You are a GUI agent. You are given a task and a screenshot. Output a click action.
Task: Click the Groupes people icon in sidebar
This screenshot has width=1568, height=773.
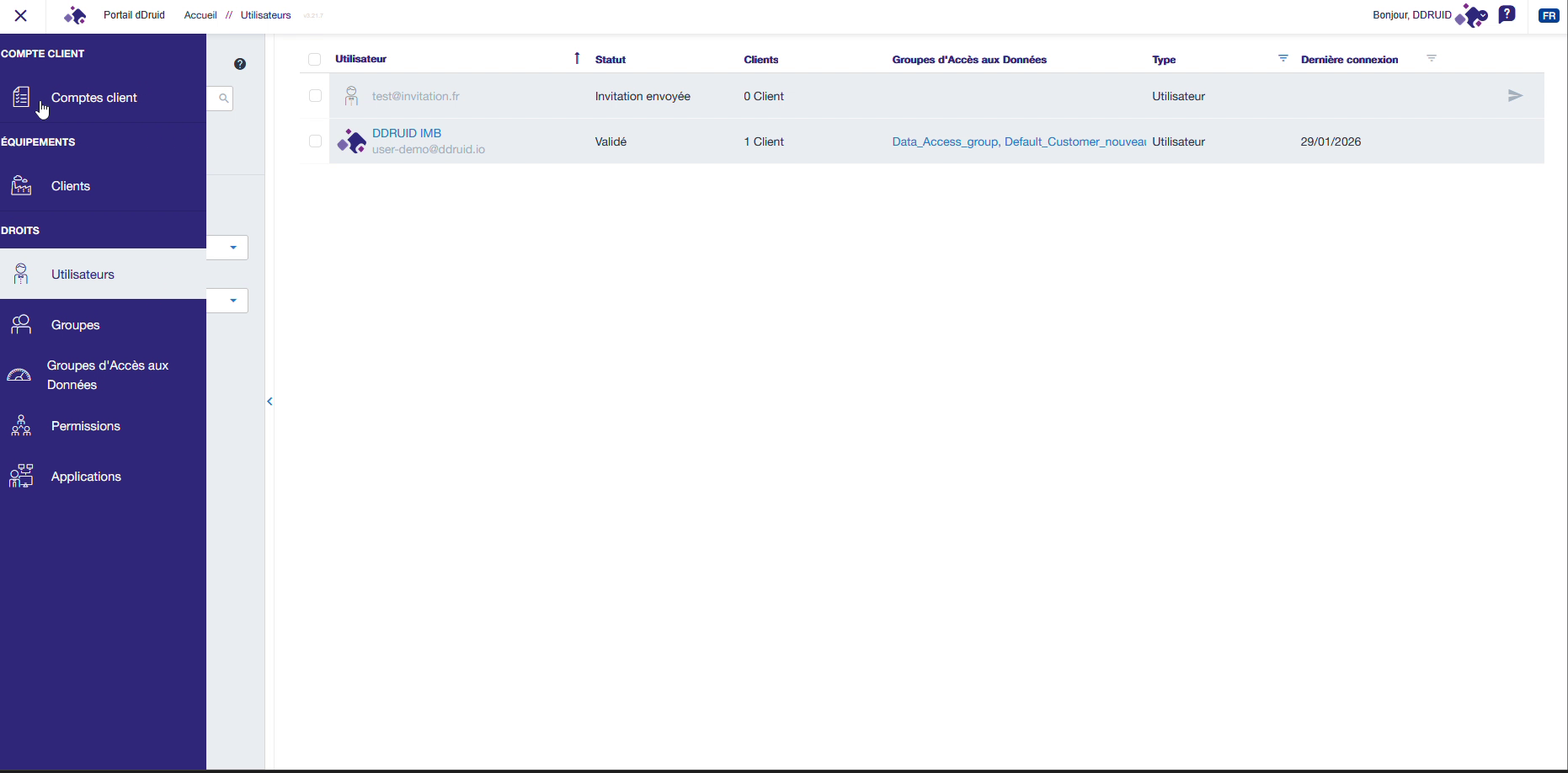(x=21, y=325)
